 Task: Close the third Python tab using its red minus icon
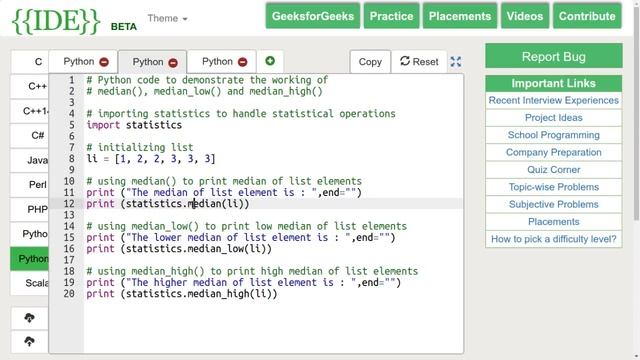(x=242, y=62)
